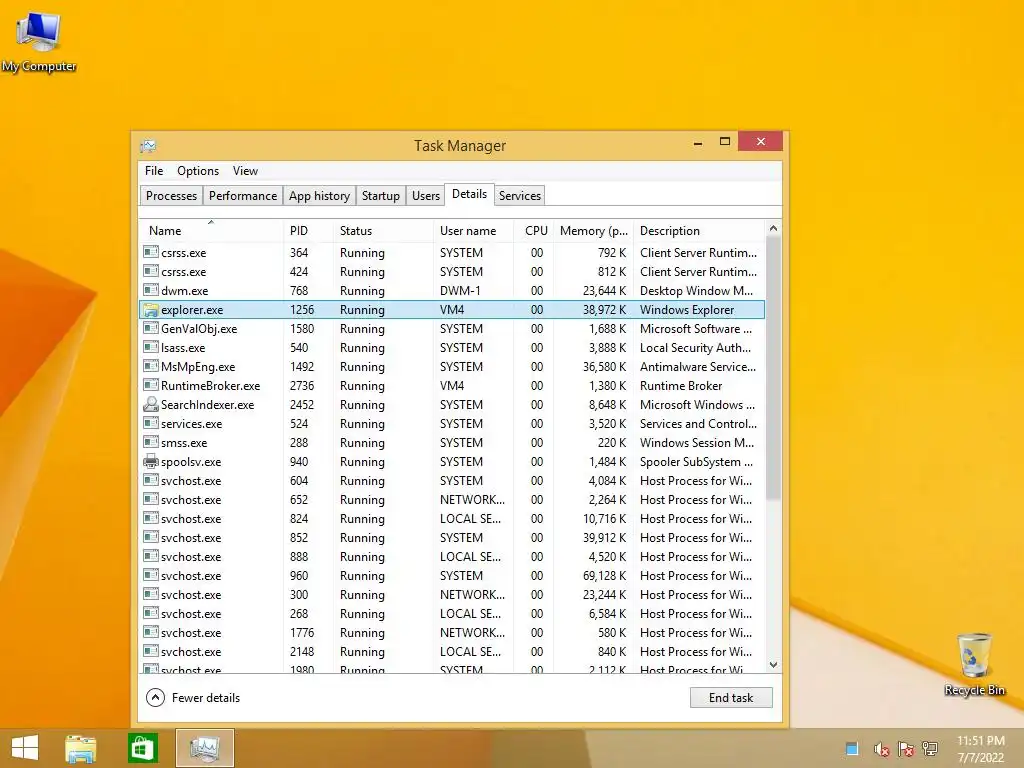Image resolution: width=1024 pixels, height=768 pixels.
Task: Click the lsass.exe process icon
Action: point(151,347)
